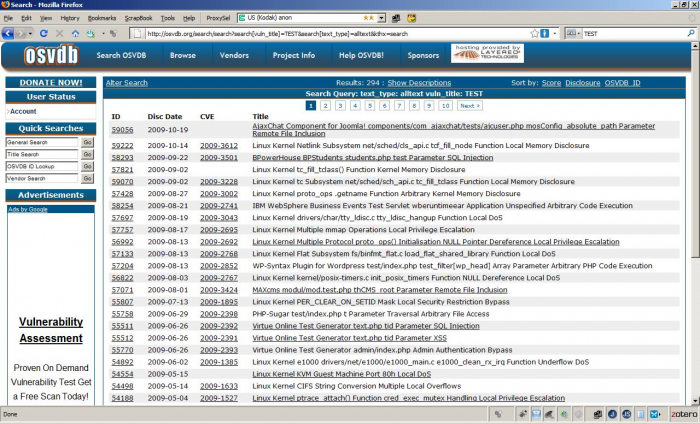
Task: Click the DONATE NOW! link
Action: (x=51, y=83)
